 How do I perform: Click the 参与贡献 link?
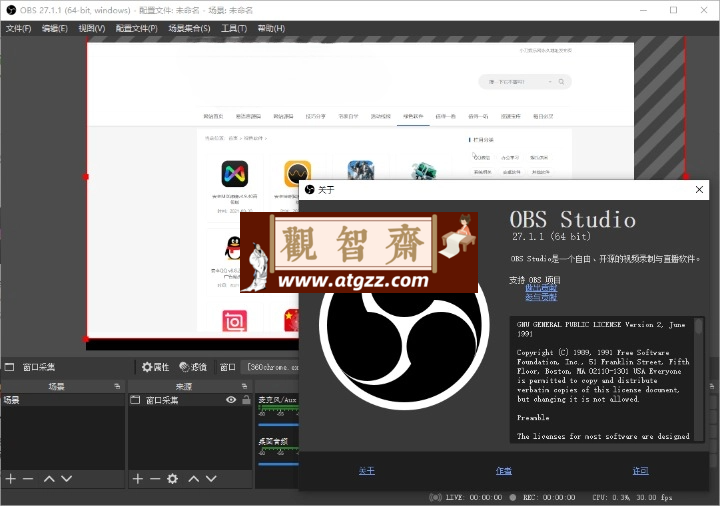click(541, 297)
